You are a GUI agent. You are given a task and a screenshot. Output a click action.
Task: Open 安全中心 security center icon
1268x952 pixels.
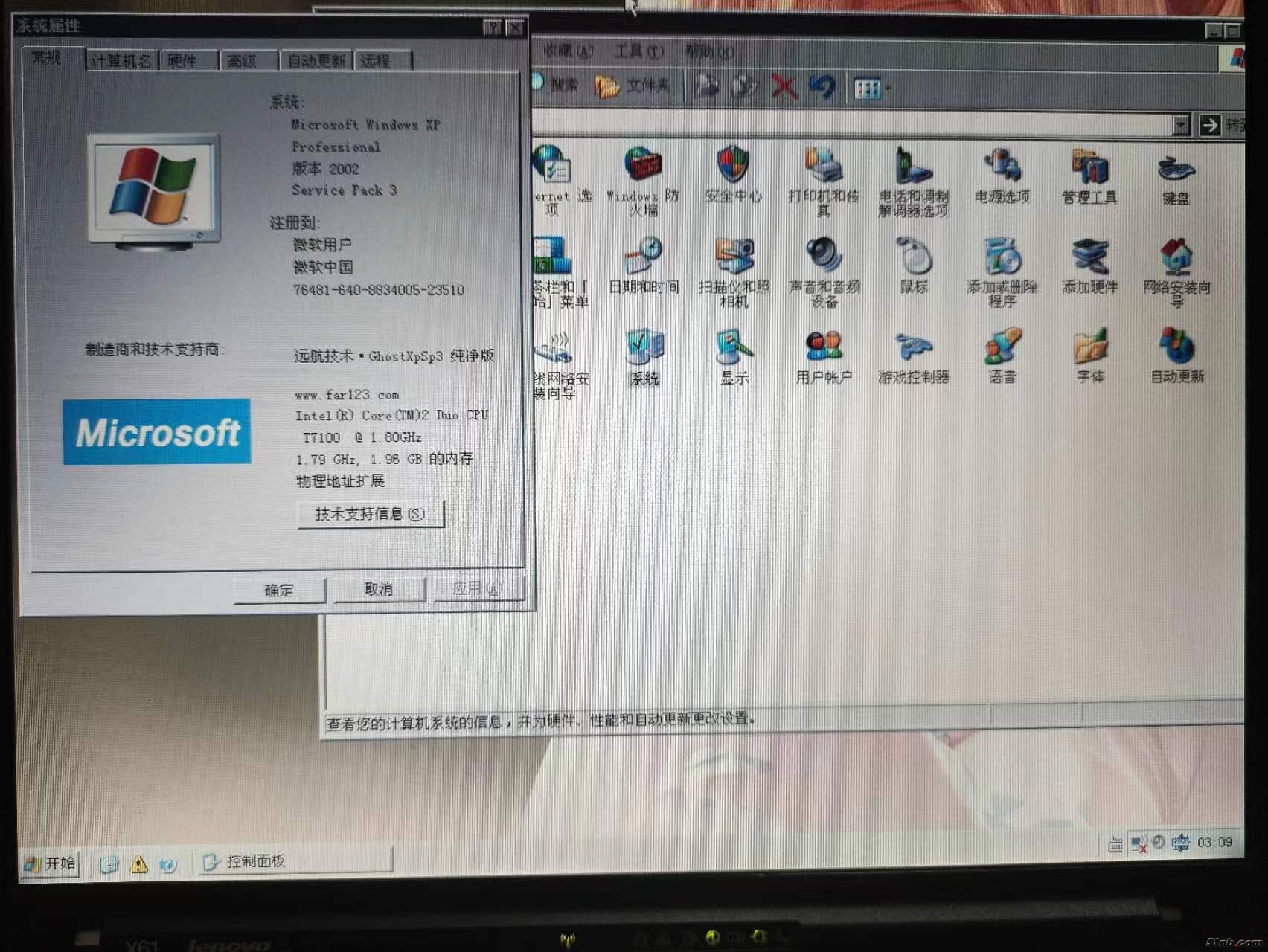(733, 175)
